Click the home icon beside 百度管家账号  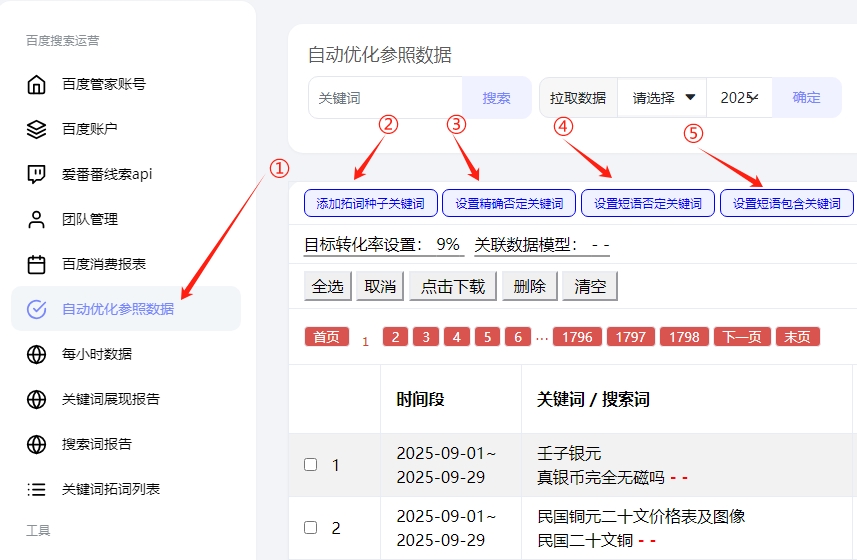click(x=37, y=84)
